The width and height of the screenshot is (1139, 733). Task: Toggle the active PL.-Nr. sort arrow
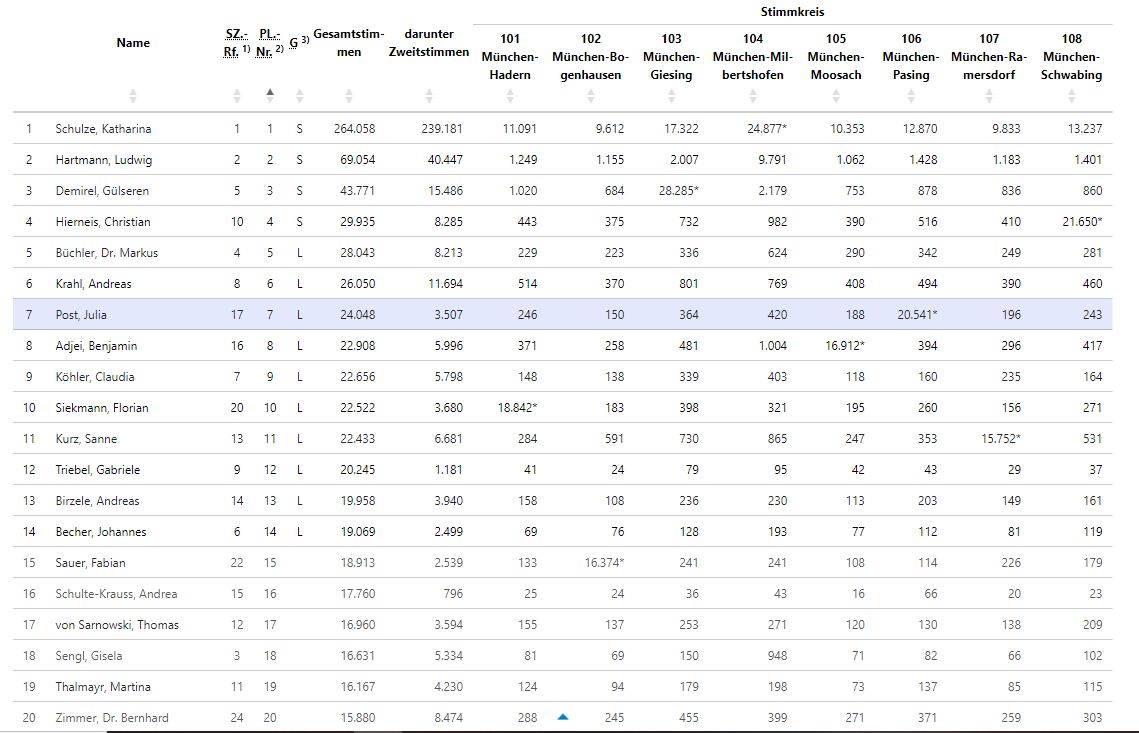(269, 94)
